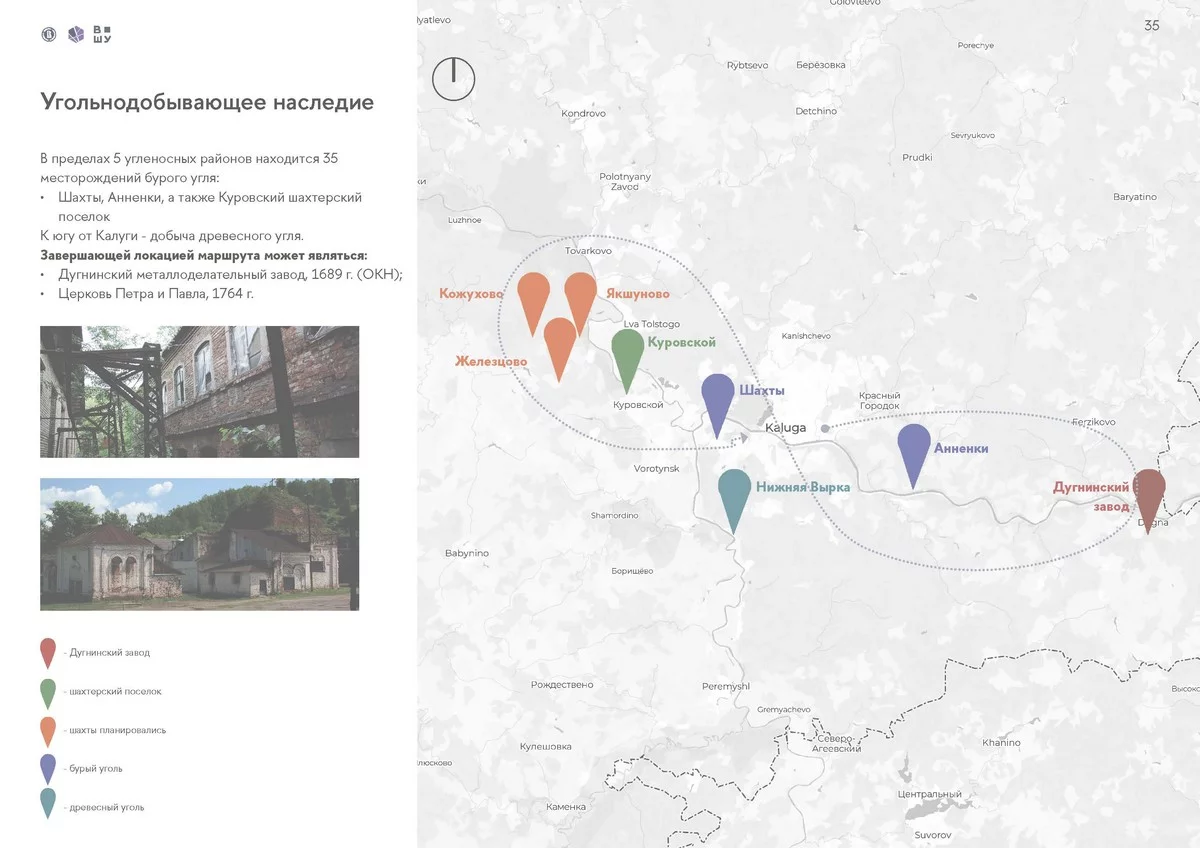
Task: Click the compass north indicator icon
Action: 452,78
